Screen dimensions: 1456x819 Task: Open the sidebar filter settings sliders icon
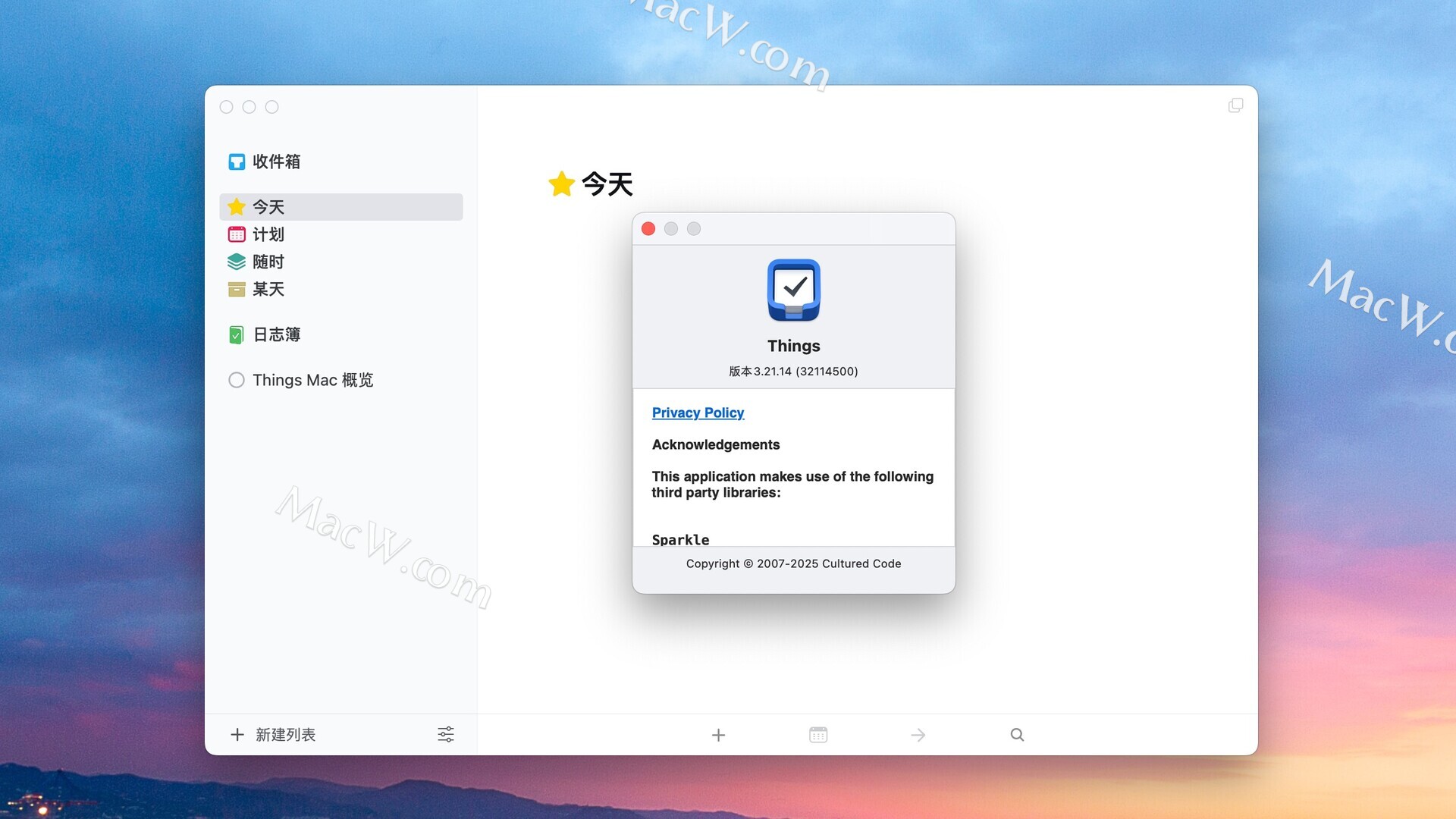pos(446,734)
